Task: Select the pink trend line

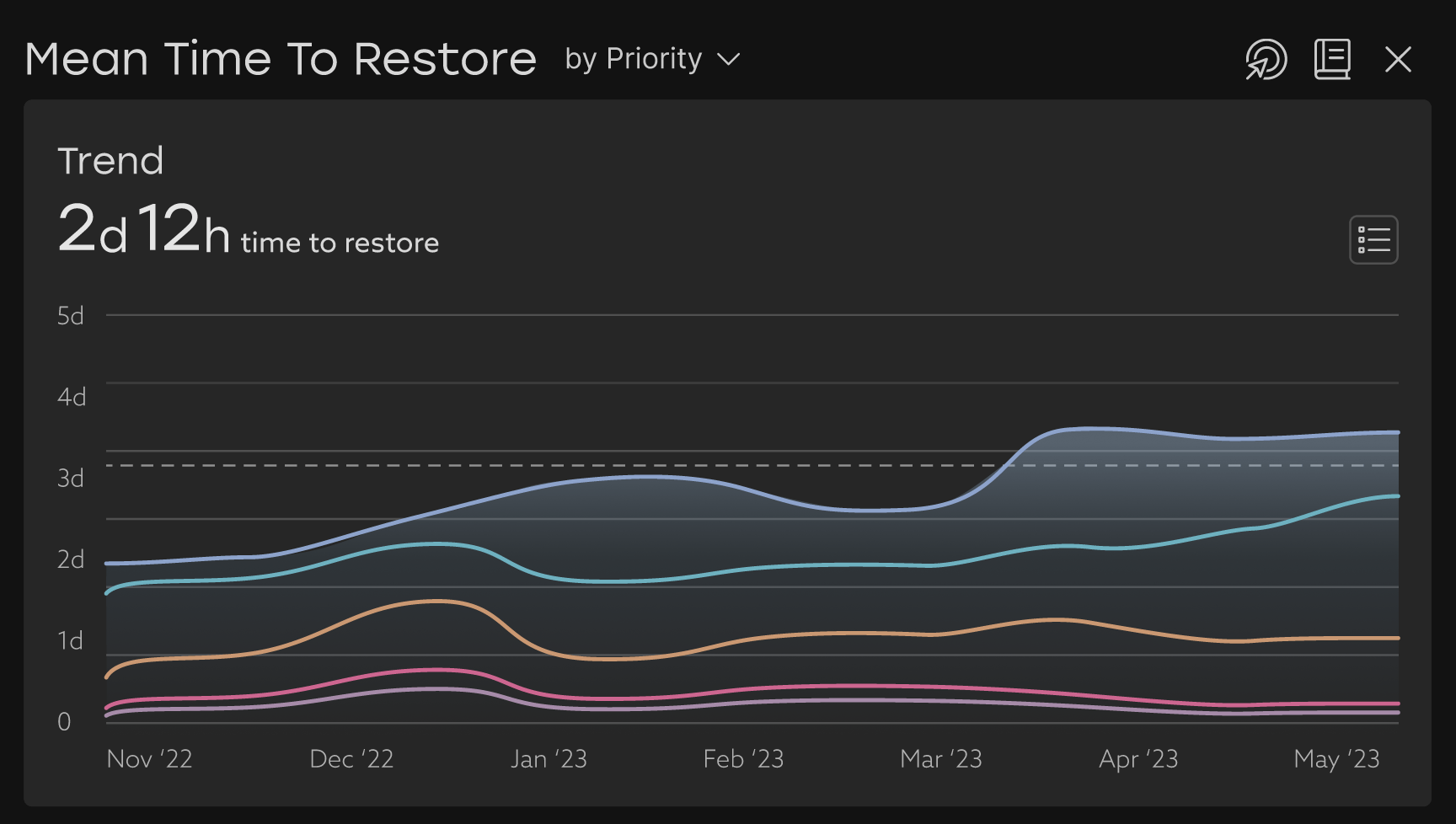Action: (x=843, y=686)
